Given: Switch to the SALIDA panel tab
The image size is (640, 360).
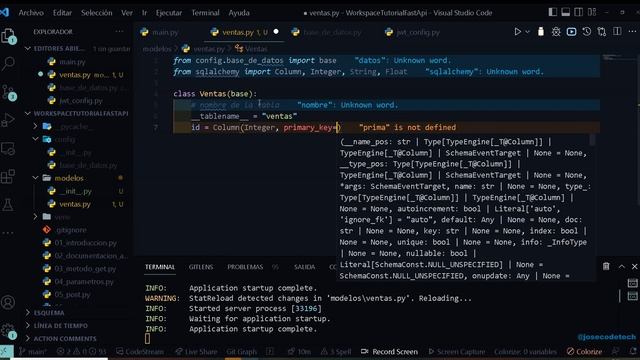Looking at the screenshot, I should 304,267.
